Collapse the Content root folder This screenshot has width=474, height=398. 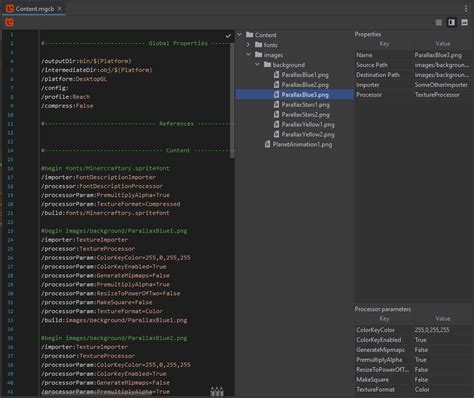point(240,35)
